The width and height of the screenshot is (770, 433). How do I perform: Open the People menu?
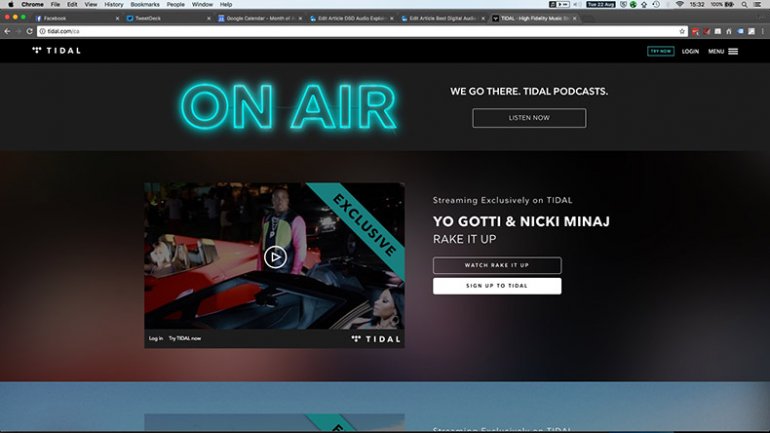click(175, 4)
